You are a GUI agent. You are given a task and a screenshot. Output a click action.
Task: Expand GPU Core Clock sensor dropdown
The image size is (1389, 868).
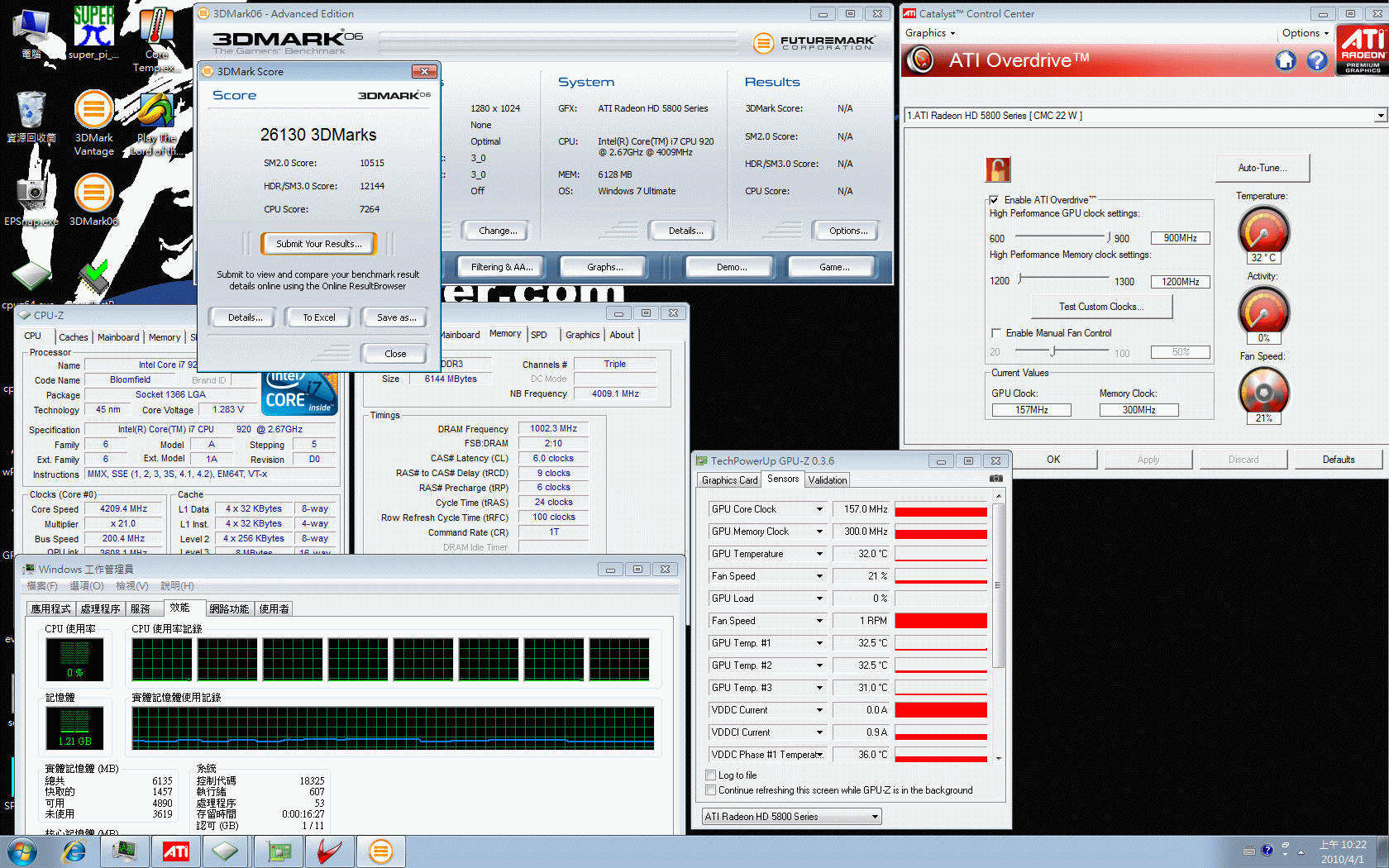coord(819,509)
